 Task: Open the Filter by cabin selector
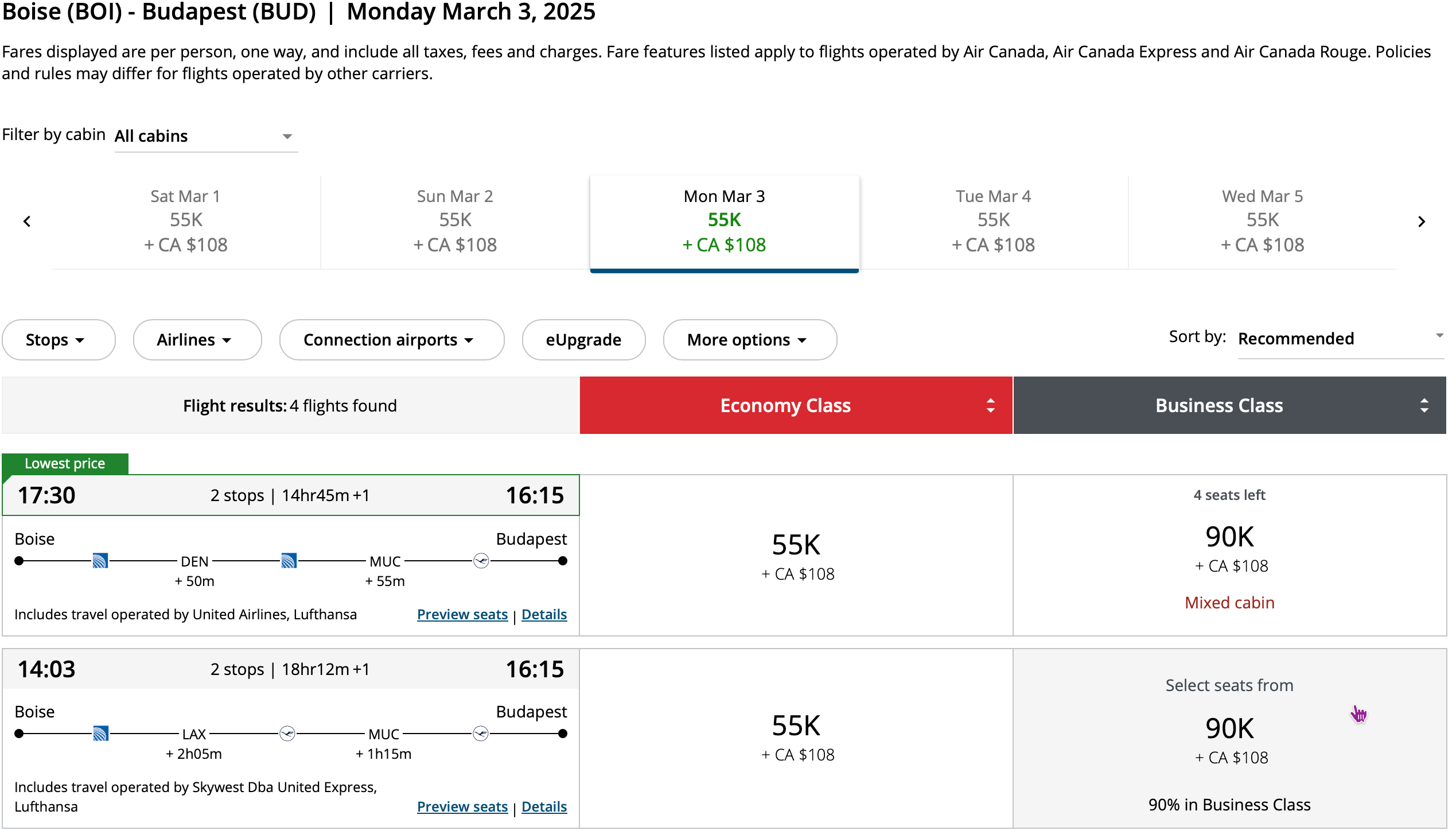coord(205,137)
